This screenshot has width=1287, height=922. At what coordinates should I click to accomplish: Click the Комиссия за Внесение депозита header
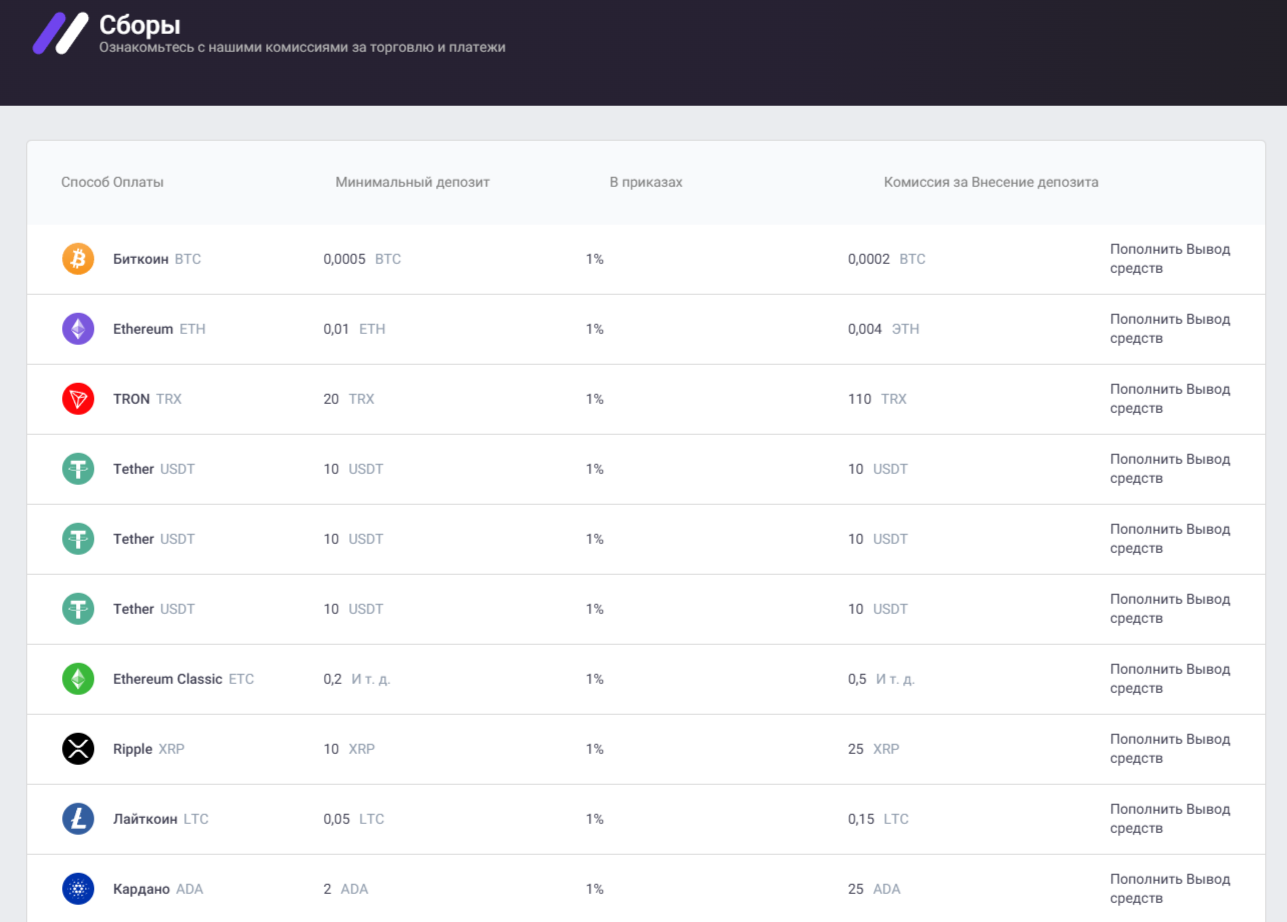point(991,182)
